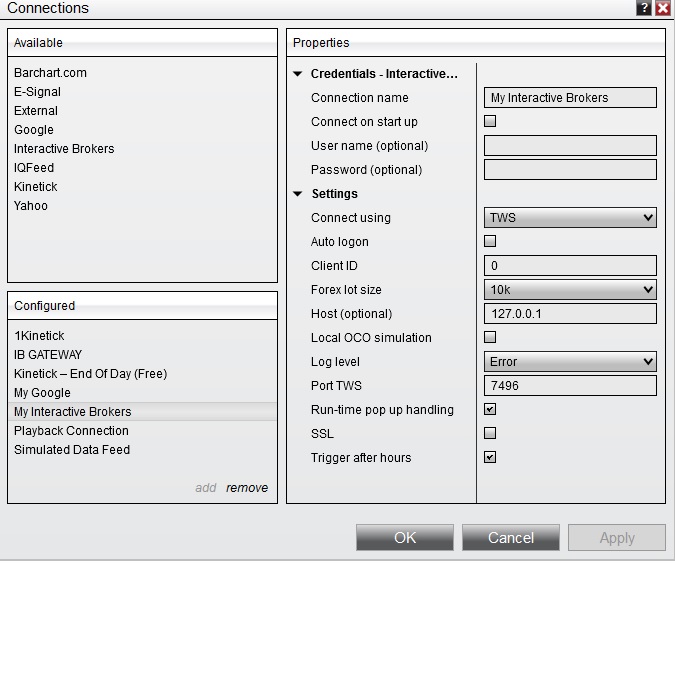Select IB GATEWAY configured connection
The width and height of the screenshot is (675, 680).
142,355
